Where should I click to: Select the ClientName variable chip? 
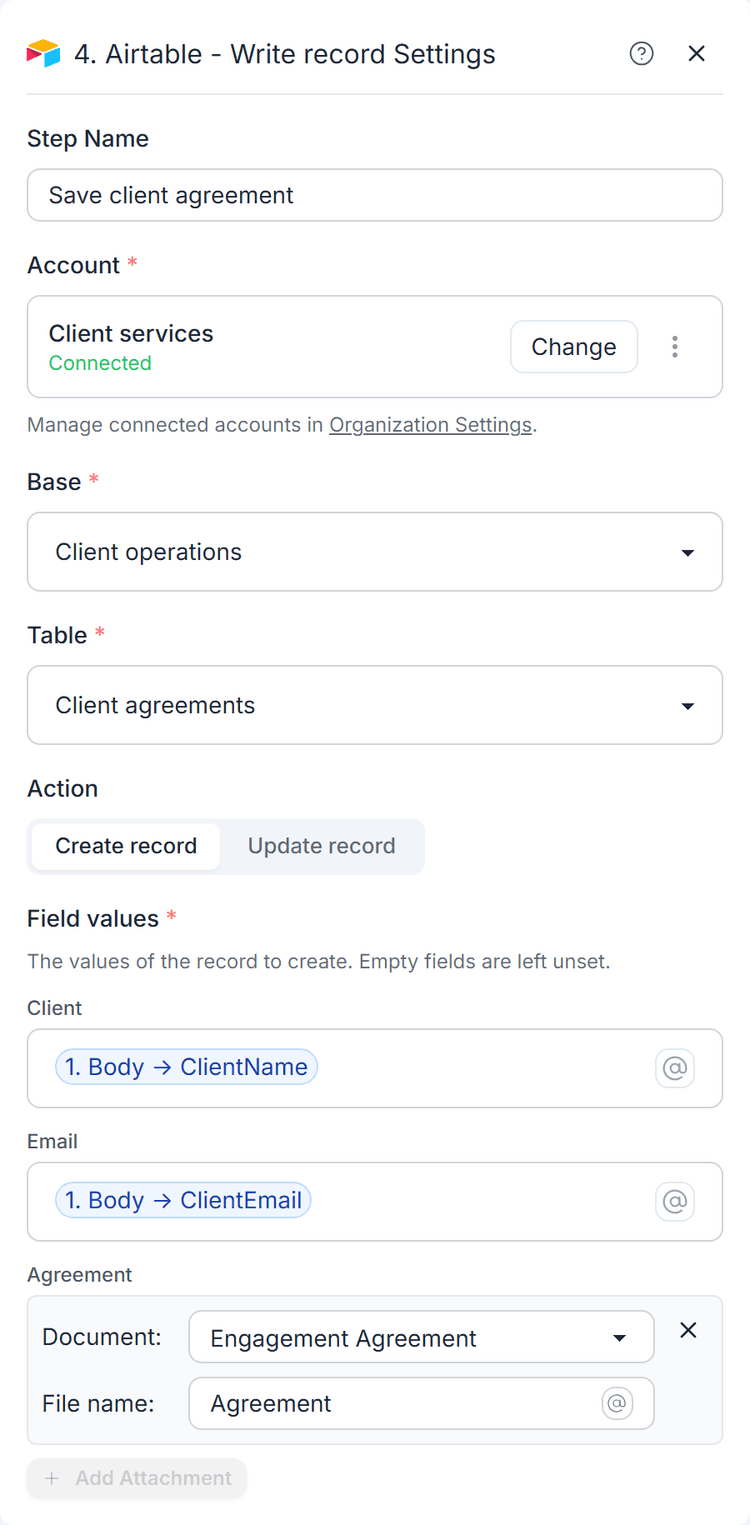tap(187, 1067)
